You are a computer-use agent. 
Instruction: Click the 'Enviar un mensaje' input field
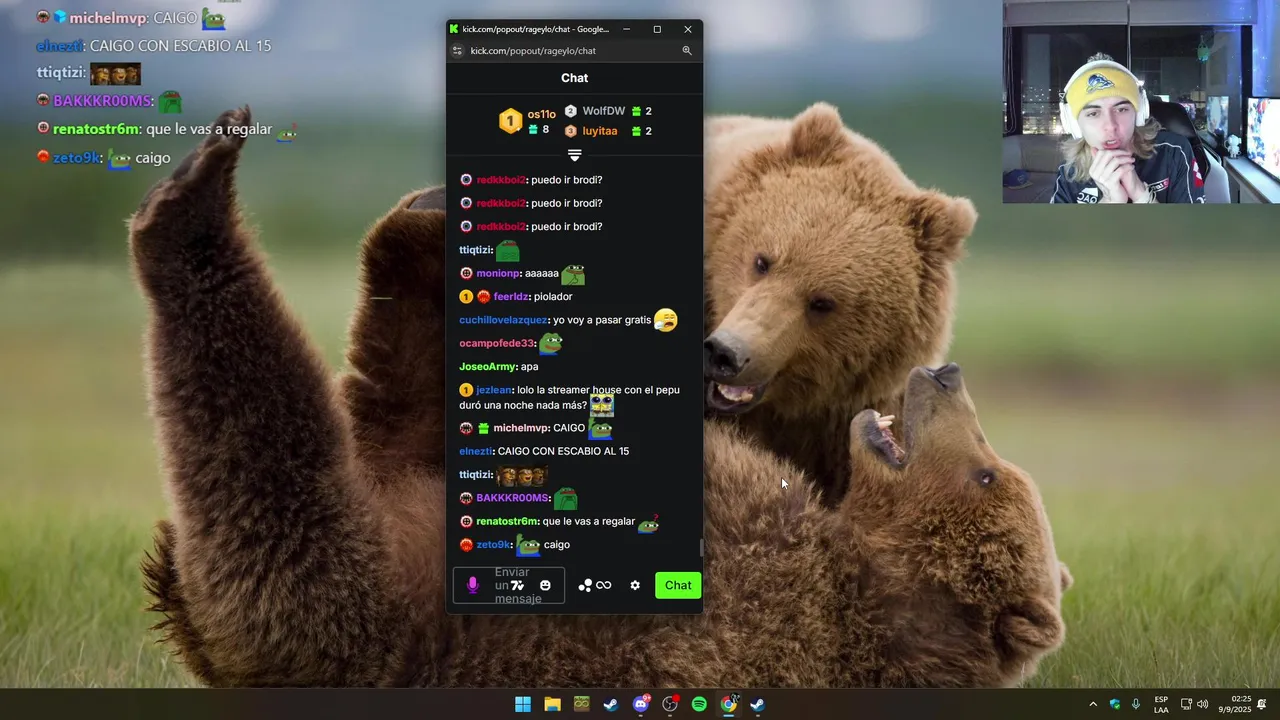509,585
